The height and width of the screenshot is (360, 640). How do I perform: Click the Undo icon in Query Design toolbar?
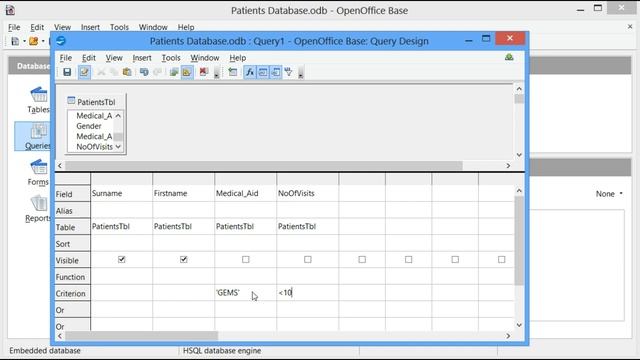[144, 72]
